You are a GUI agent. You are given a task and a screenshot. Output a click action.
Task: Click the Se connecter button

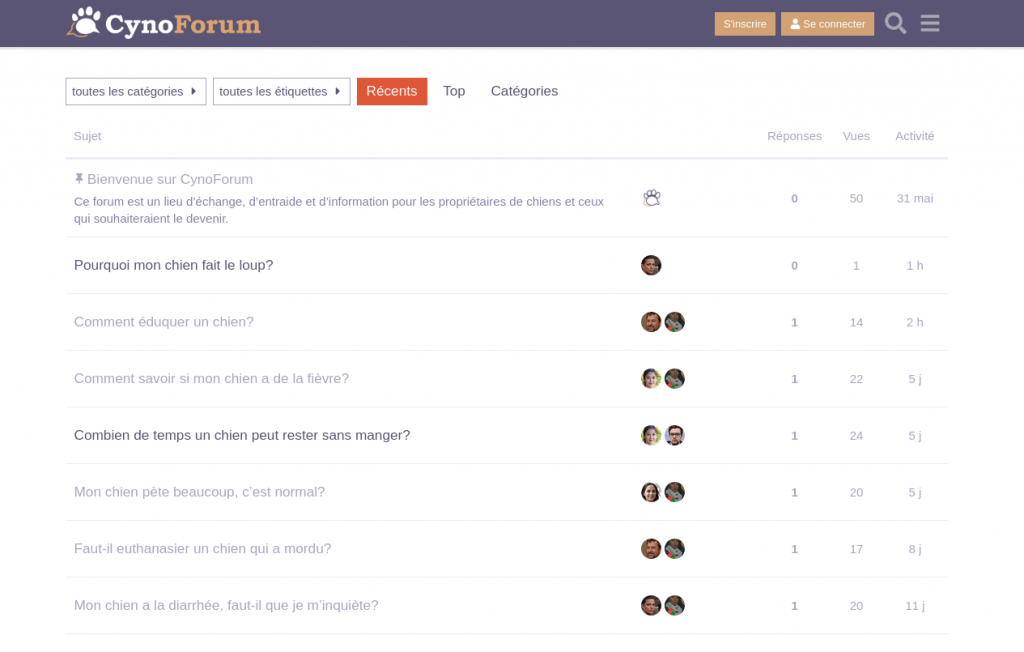[827, 24]
